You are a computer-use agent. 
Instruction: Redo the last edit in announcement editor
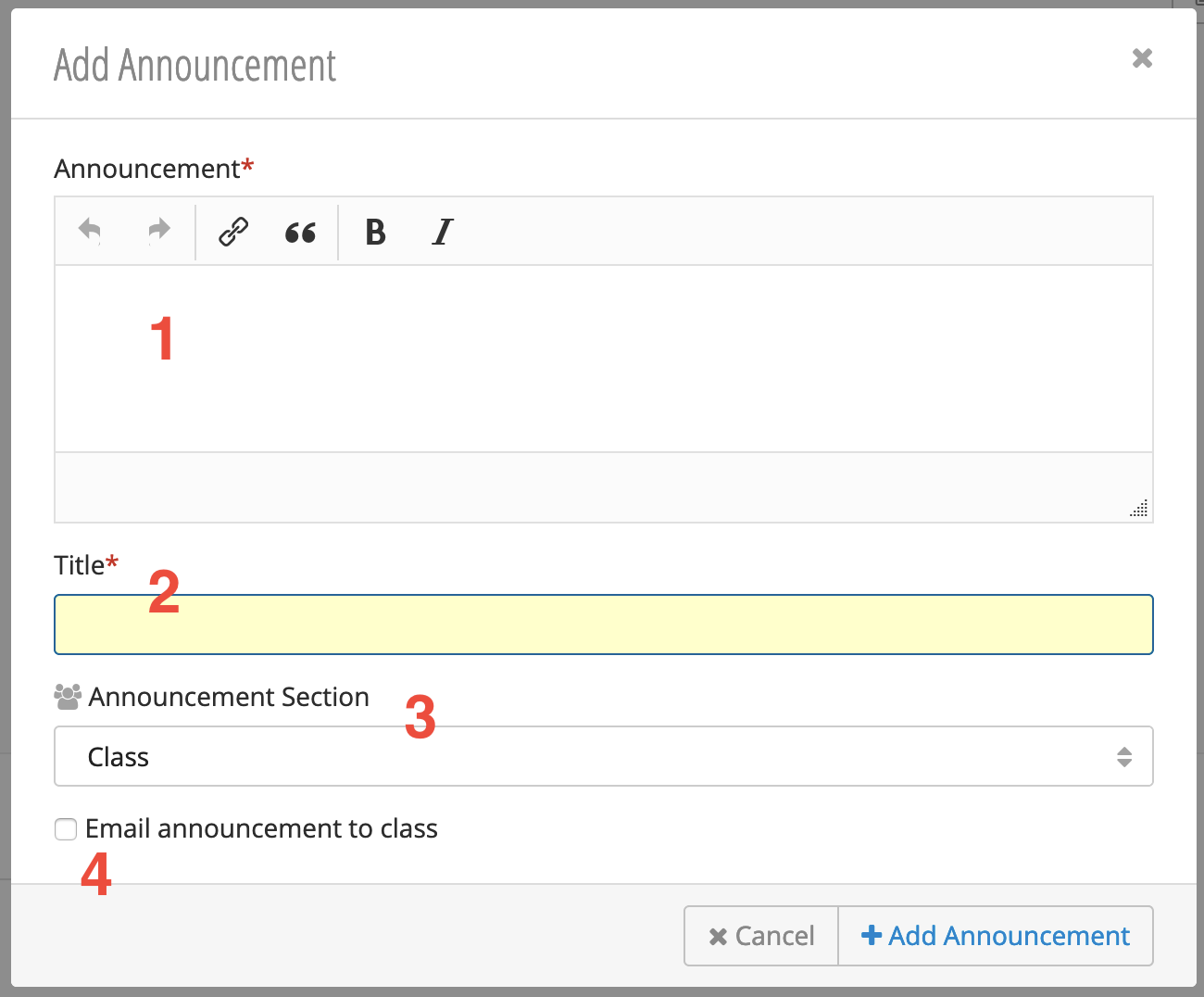[x=160, y=231]
